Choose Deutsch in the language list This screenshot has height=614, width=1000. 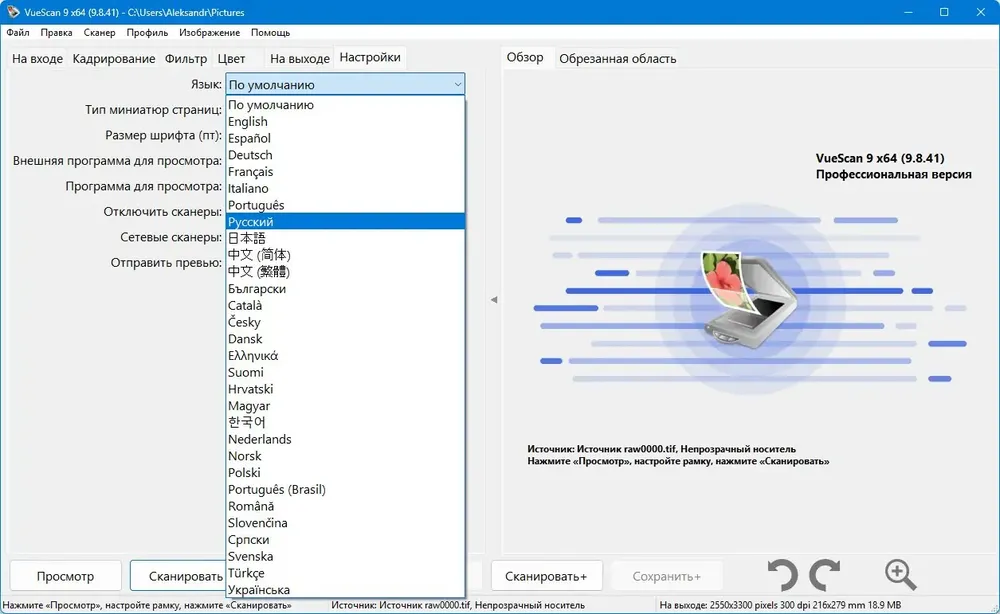[x=345, y=155]
